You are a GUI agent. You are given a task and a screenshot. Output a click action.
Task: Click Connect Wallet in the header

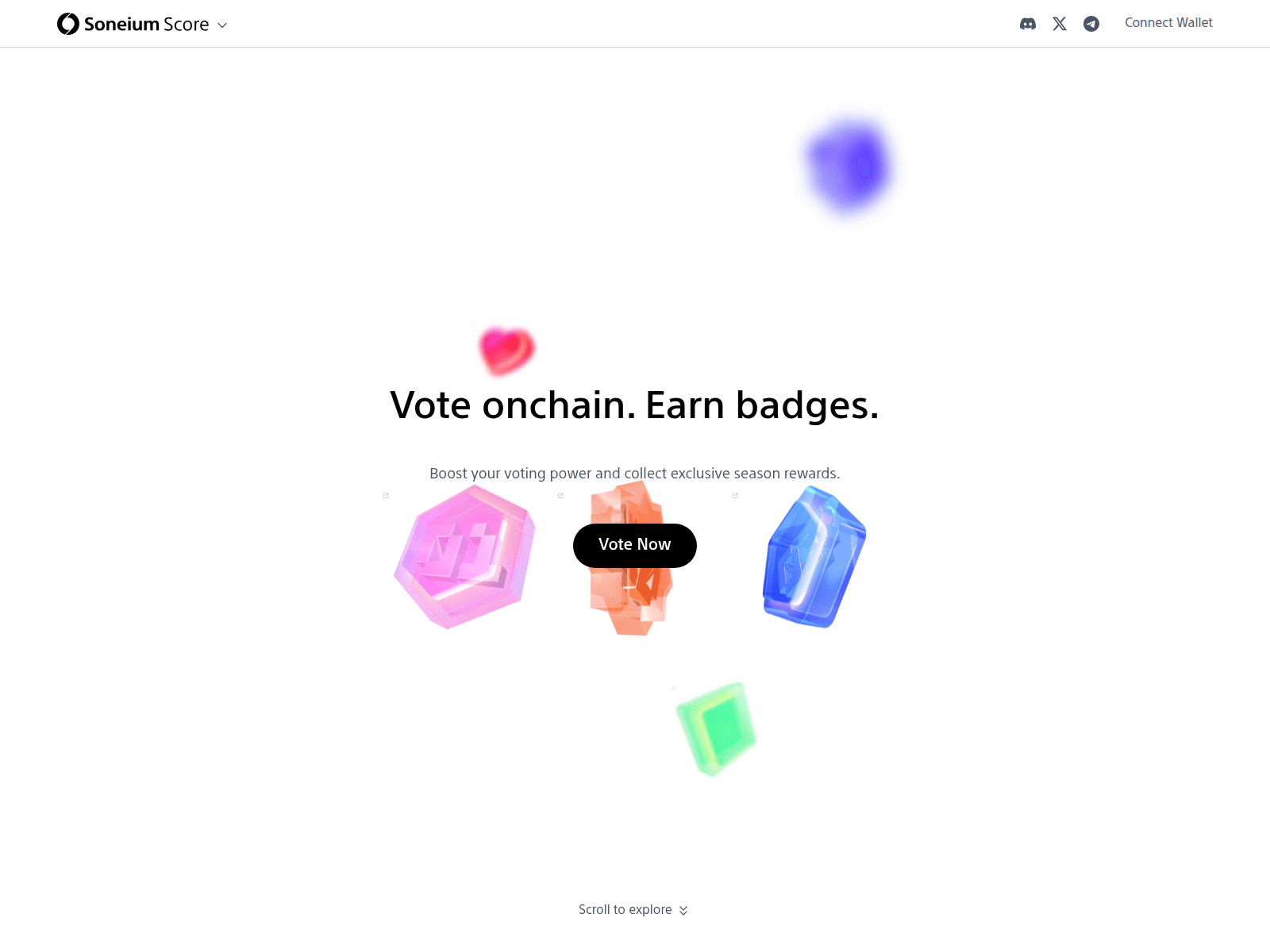(1168, 23)
